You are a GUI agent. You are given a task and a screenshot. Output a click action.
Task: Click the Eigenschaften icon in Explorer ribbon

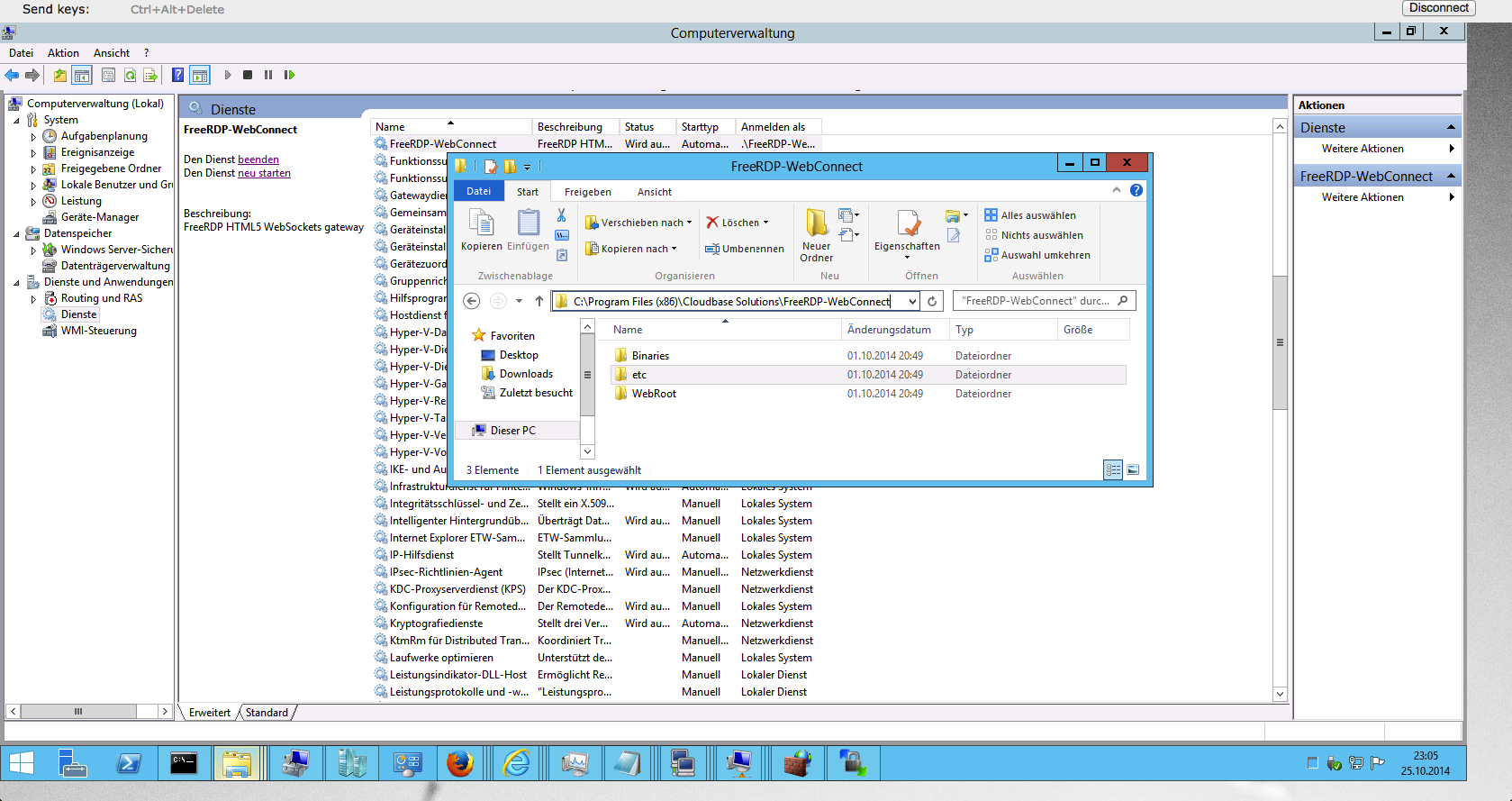908,224
